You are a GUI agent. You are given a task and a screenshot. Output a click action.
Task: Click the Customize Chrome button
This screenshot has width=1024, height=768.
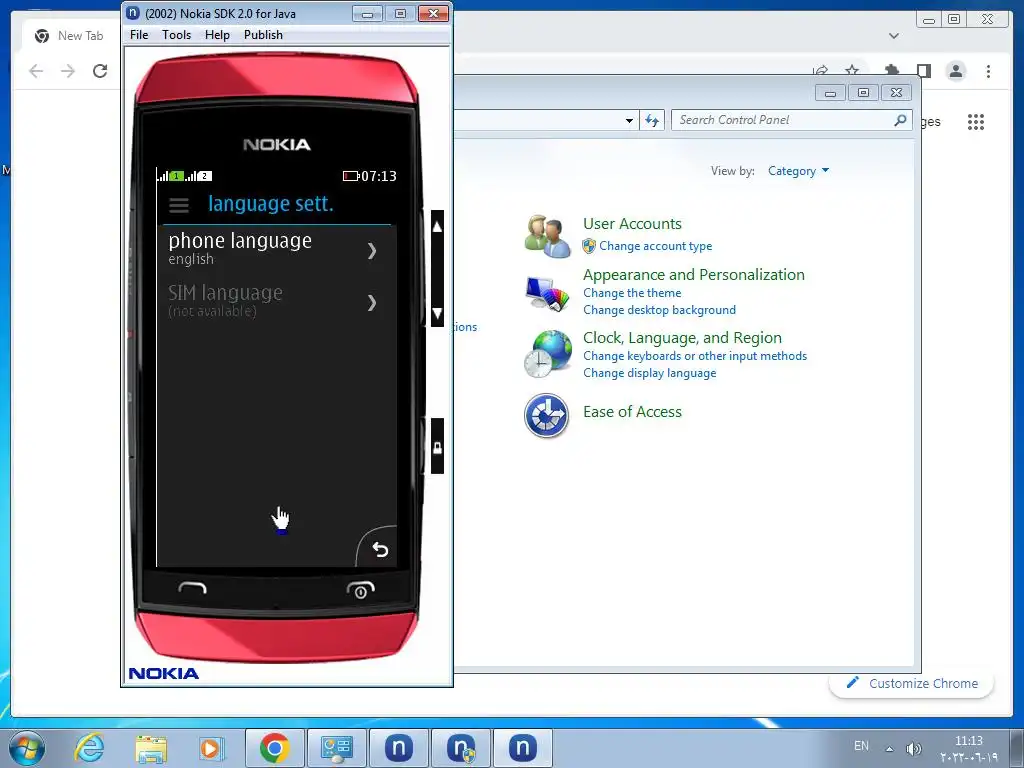point(912,683)
